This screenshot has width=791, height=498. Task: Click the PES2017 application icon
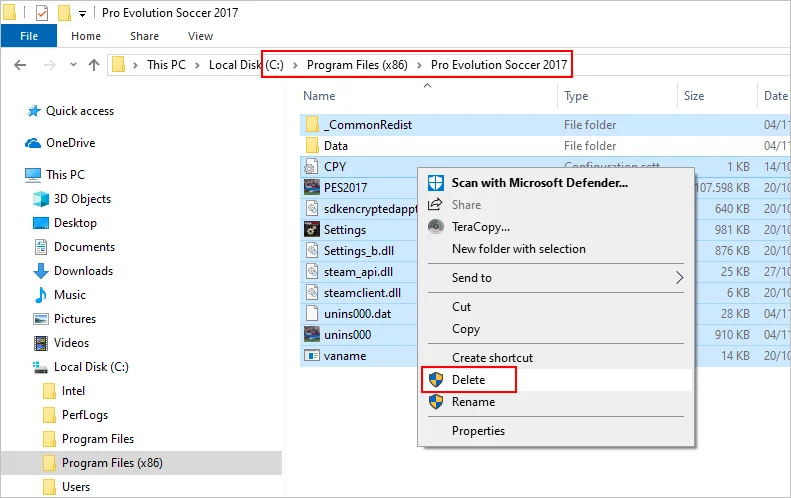312,188
